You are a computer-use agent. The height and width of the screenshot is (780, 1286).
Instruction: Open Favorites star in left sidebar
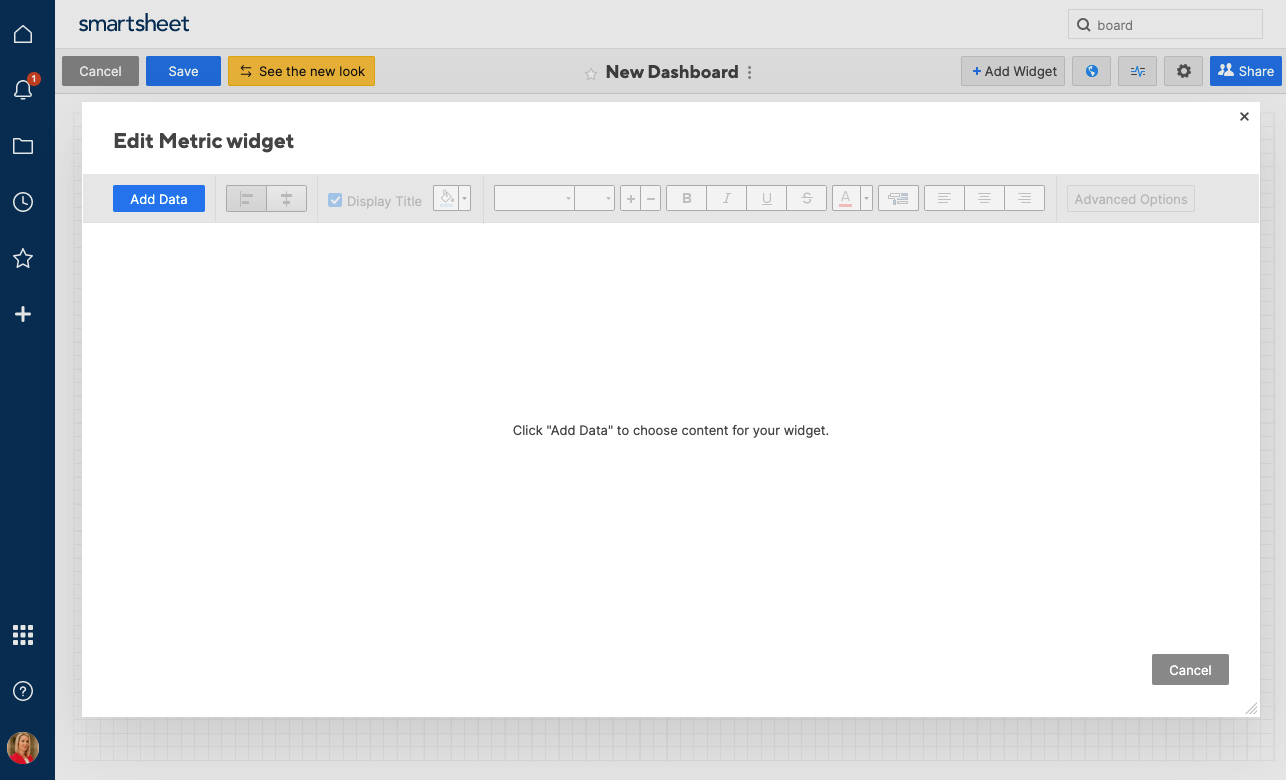point(23,259)
